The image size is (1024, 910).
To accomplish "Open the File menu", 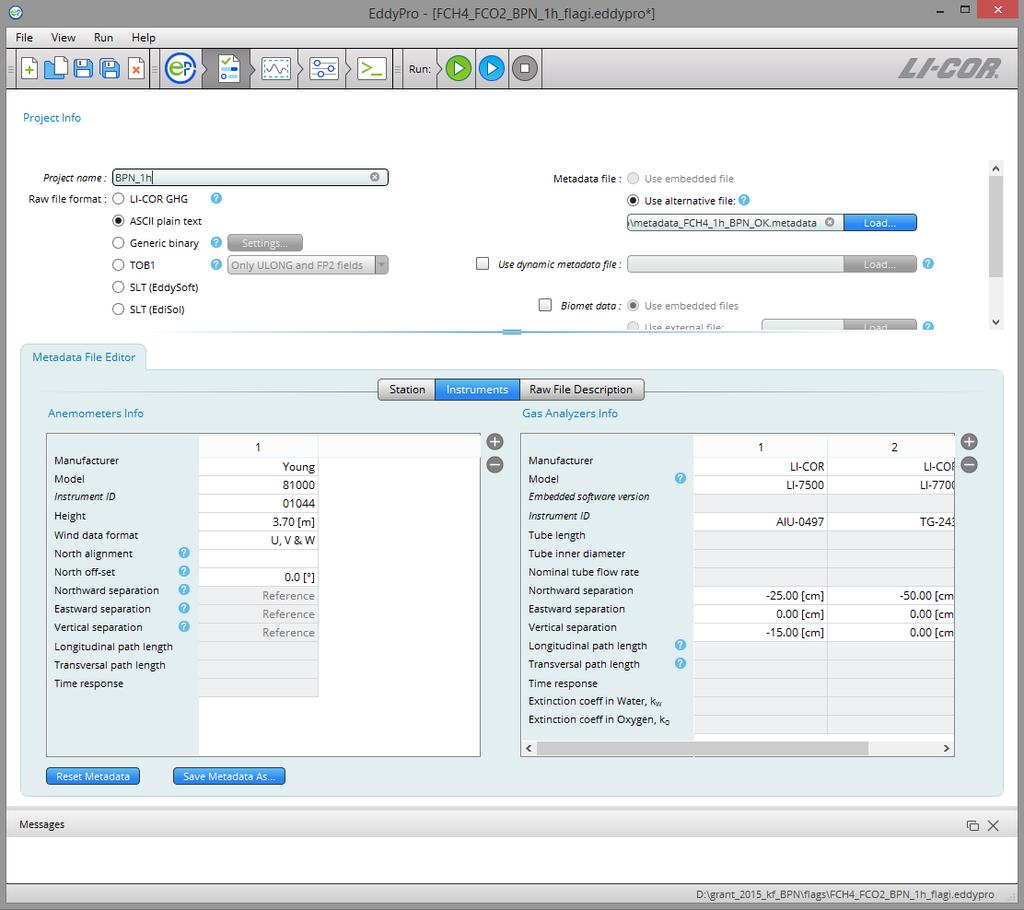I will click(x=24, y=37).
